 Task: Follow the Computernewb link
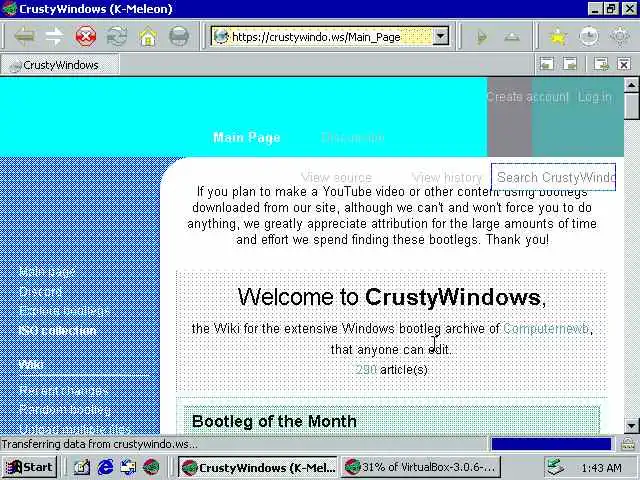547,329
